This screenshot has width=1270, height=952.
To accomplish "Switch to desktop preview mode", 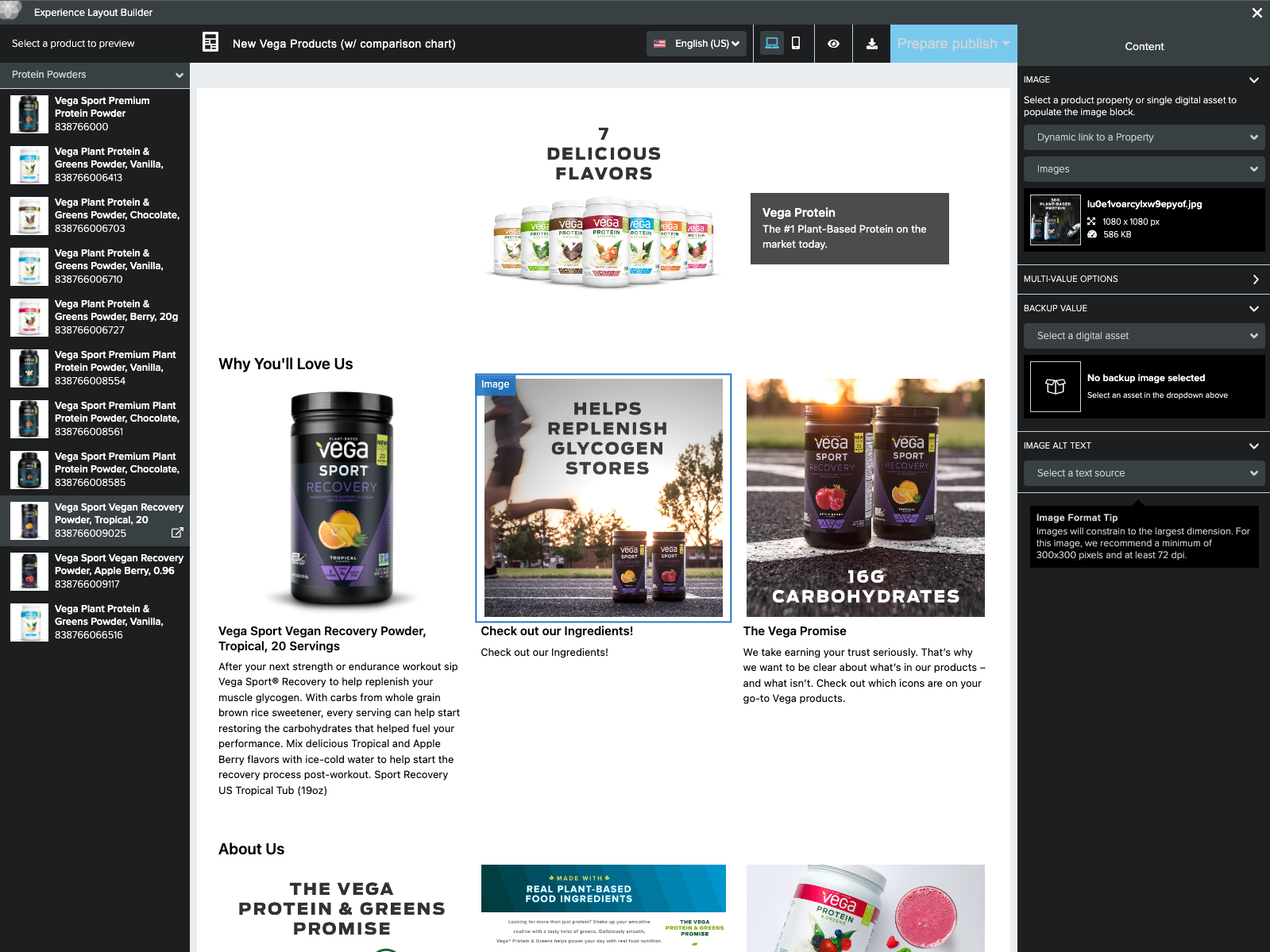I will tap(771, 43).
